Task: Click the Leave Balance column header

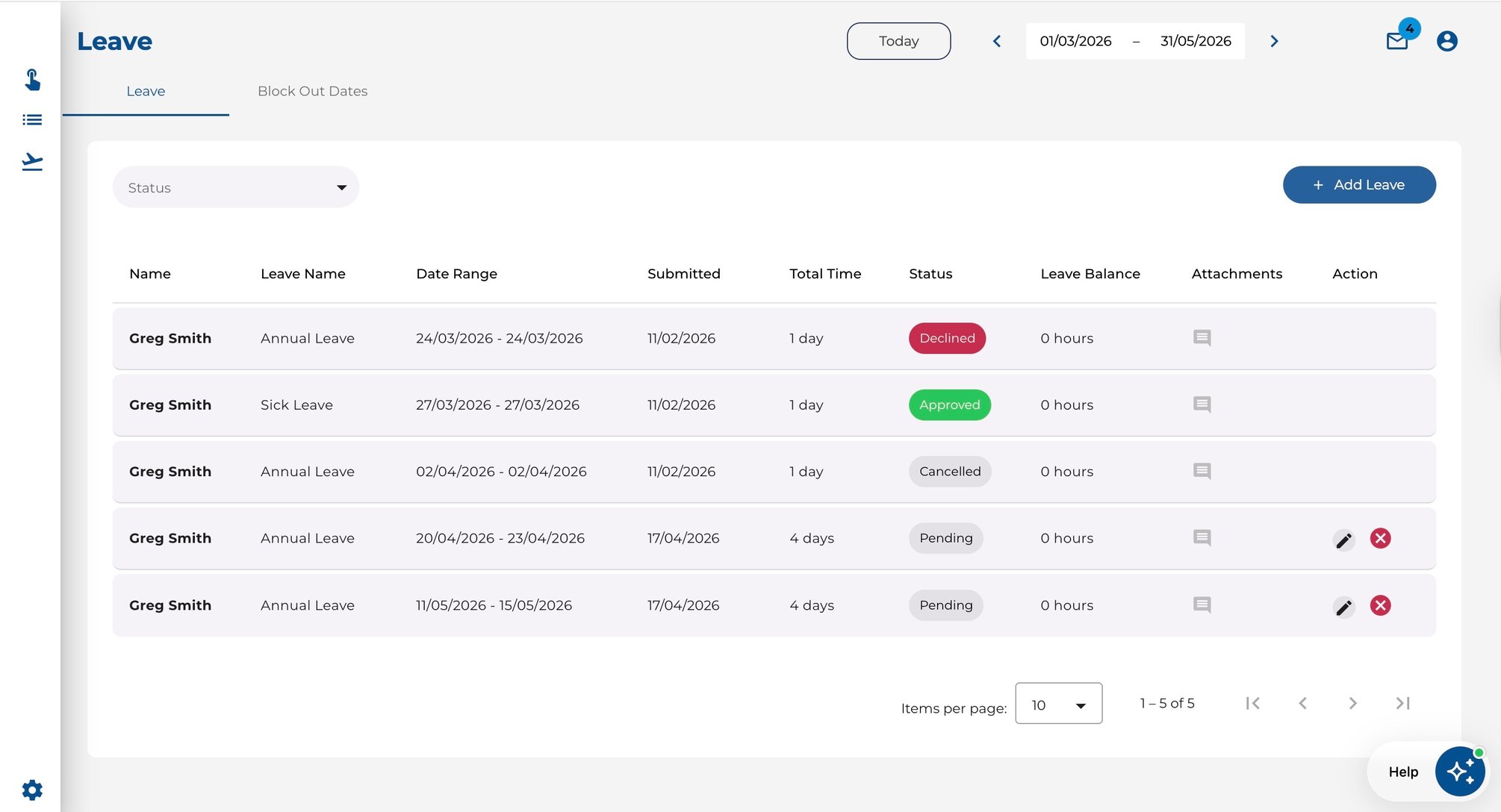Action: coord(1090,274)
